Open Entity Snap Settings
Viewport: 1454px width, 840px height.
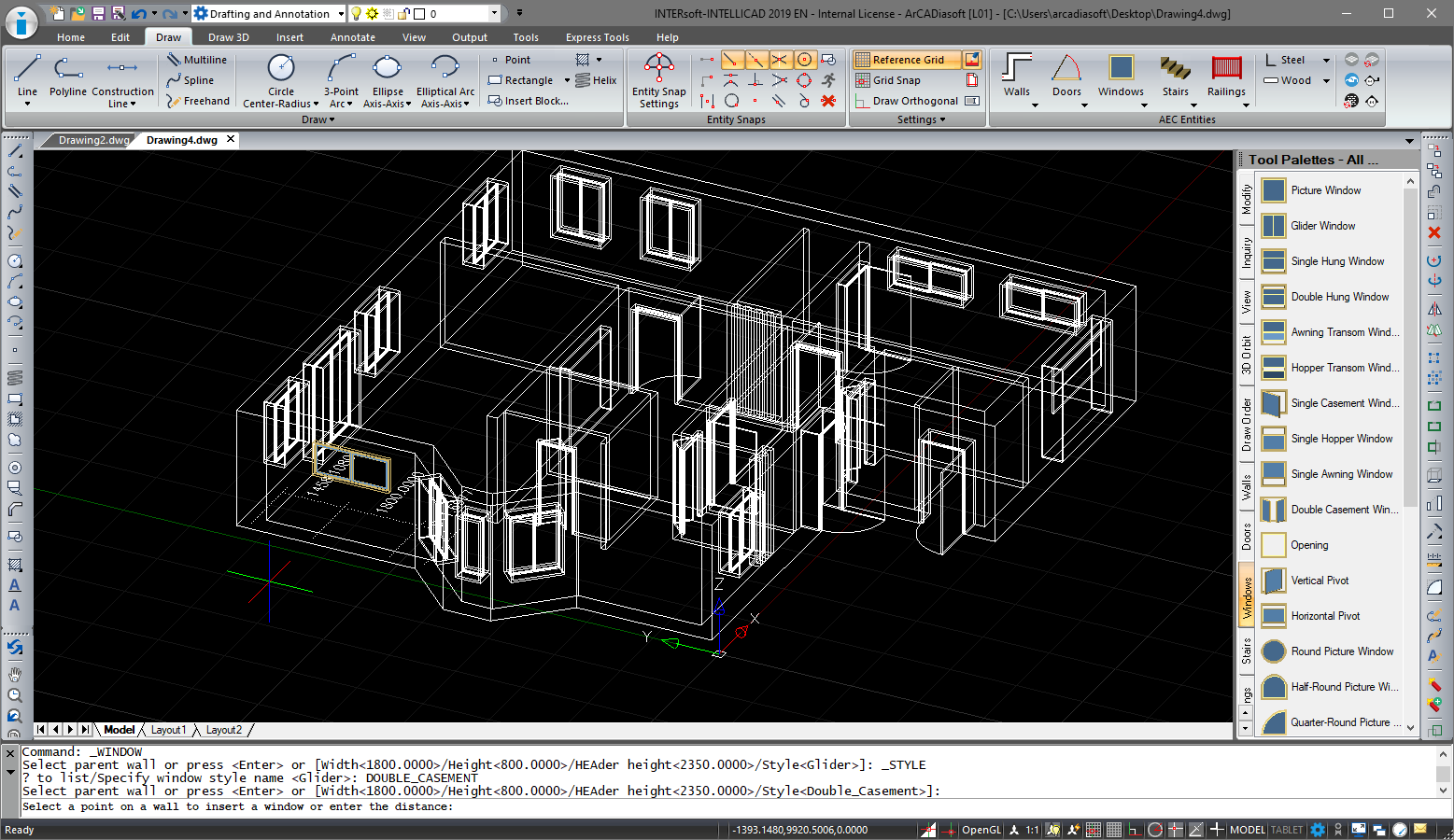659,80
